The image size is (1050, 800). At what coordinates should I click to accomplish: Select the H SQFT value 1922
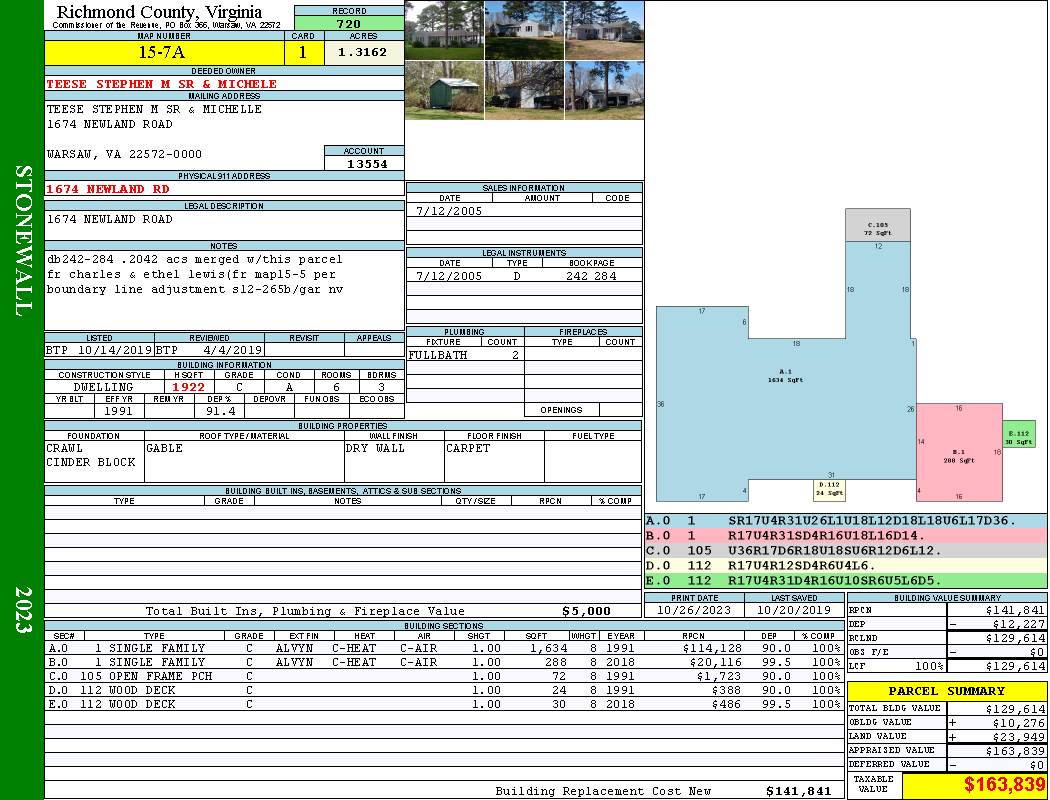pyautogui.click(x=189, y=387)
